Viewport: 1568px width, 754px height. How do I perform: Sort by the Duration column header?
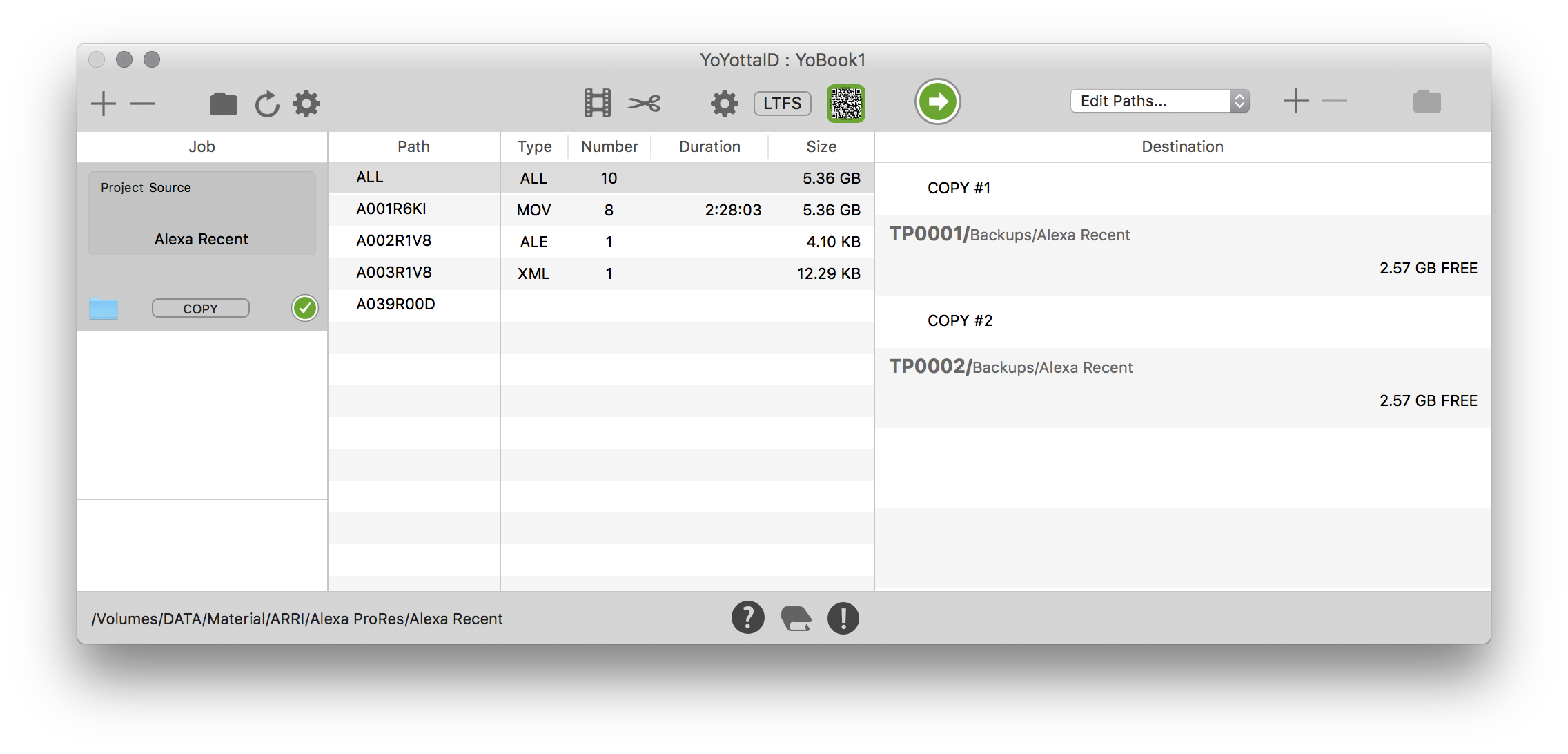point(709,146)
